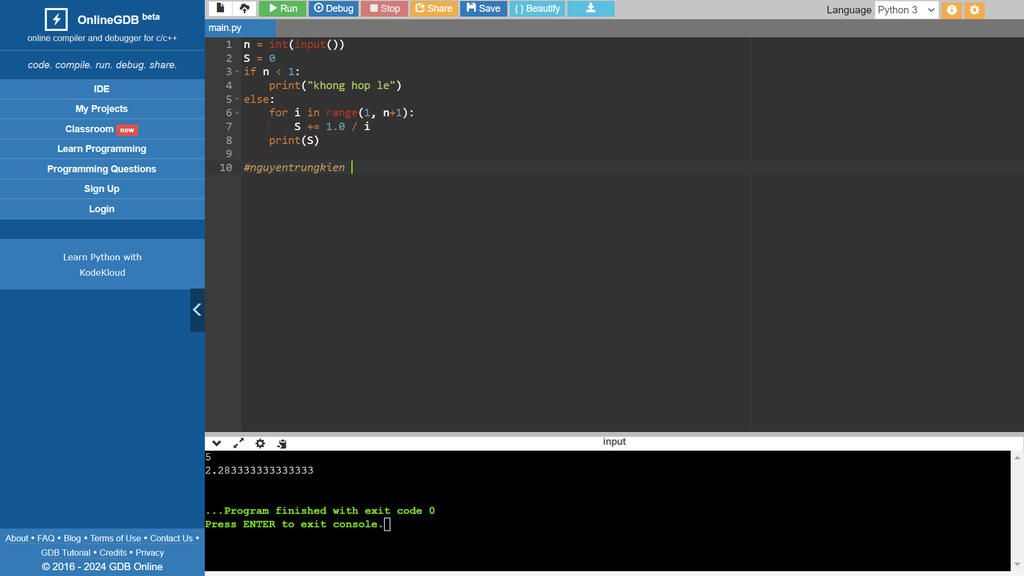Click line number 1 in the gutter
This screenshot has width=1024, height=576.
[x=229, y=44]
